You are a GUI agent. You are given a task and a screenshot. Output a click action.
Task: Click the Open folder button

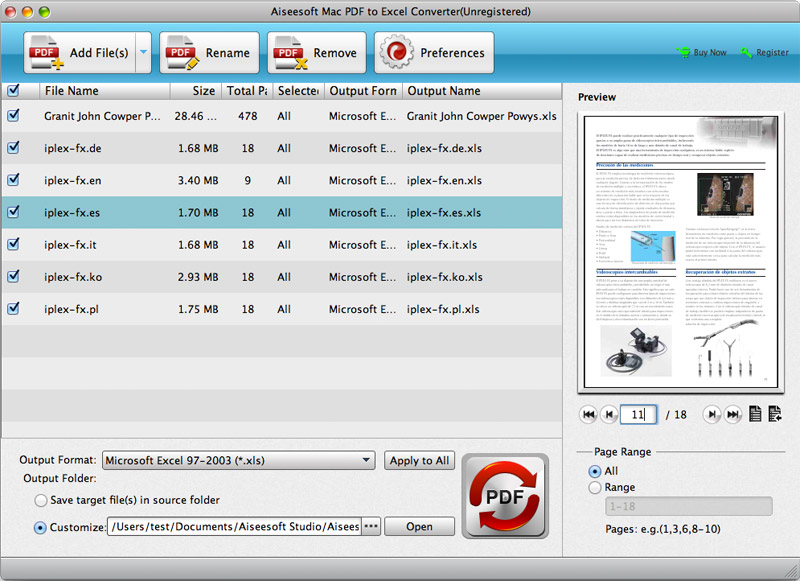pyautogui.click(x=419, y=526)
